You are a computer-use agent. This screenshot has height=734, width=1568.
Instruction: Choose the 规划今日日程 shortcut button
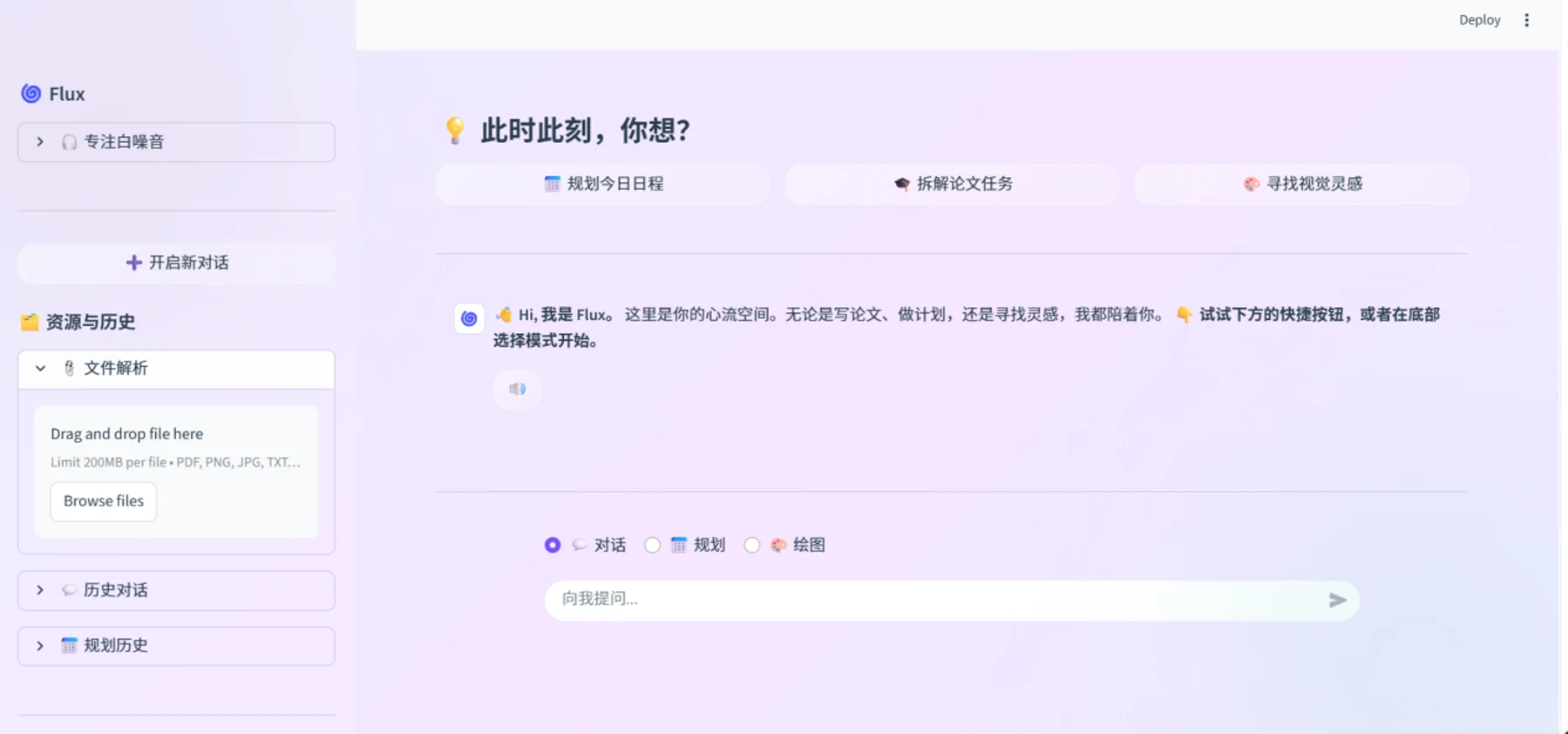pyautogui.click(x=603, y=184)
